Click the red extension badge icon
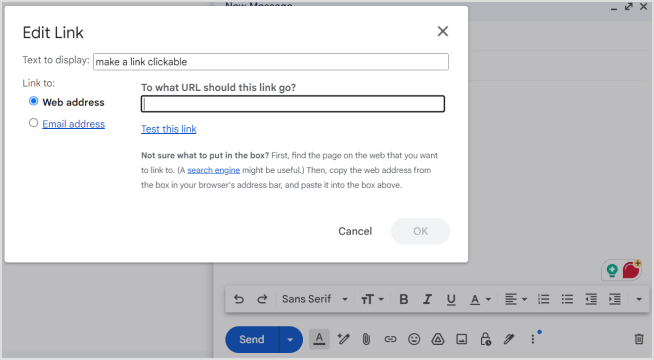Screen dimensions: 654x360 [631, 270]
